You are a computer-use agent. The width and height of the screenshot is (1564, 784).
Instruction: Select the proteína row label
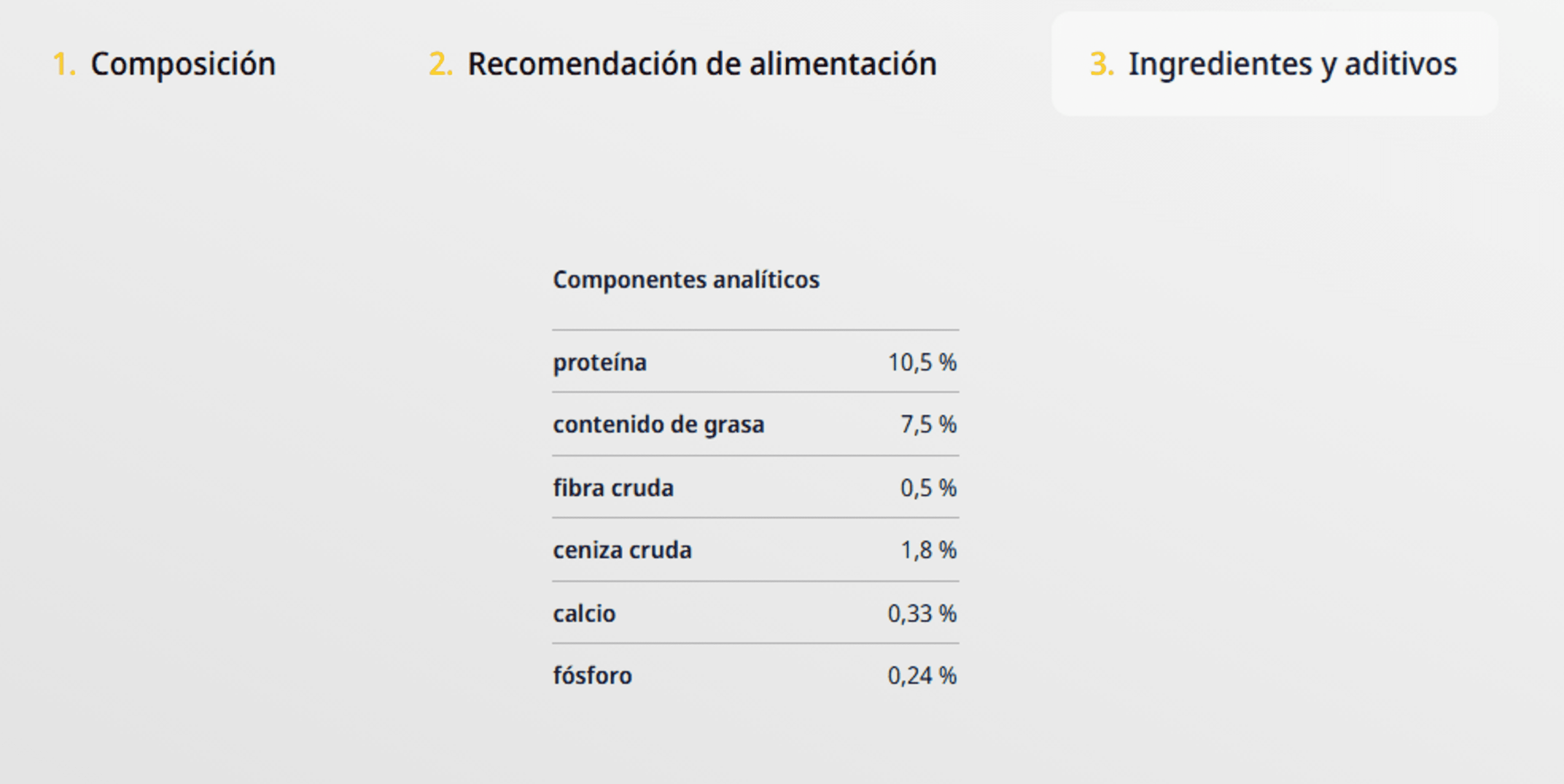(x=600, y=362)
